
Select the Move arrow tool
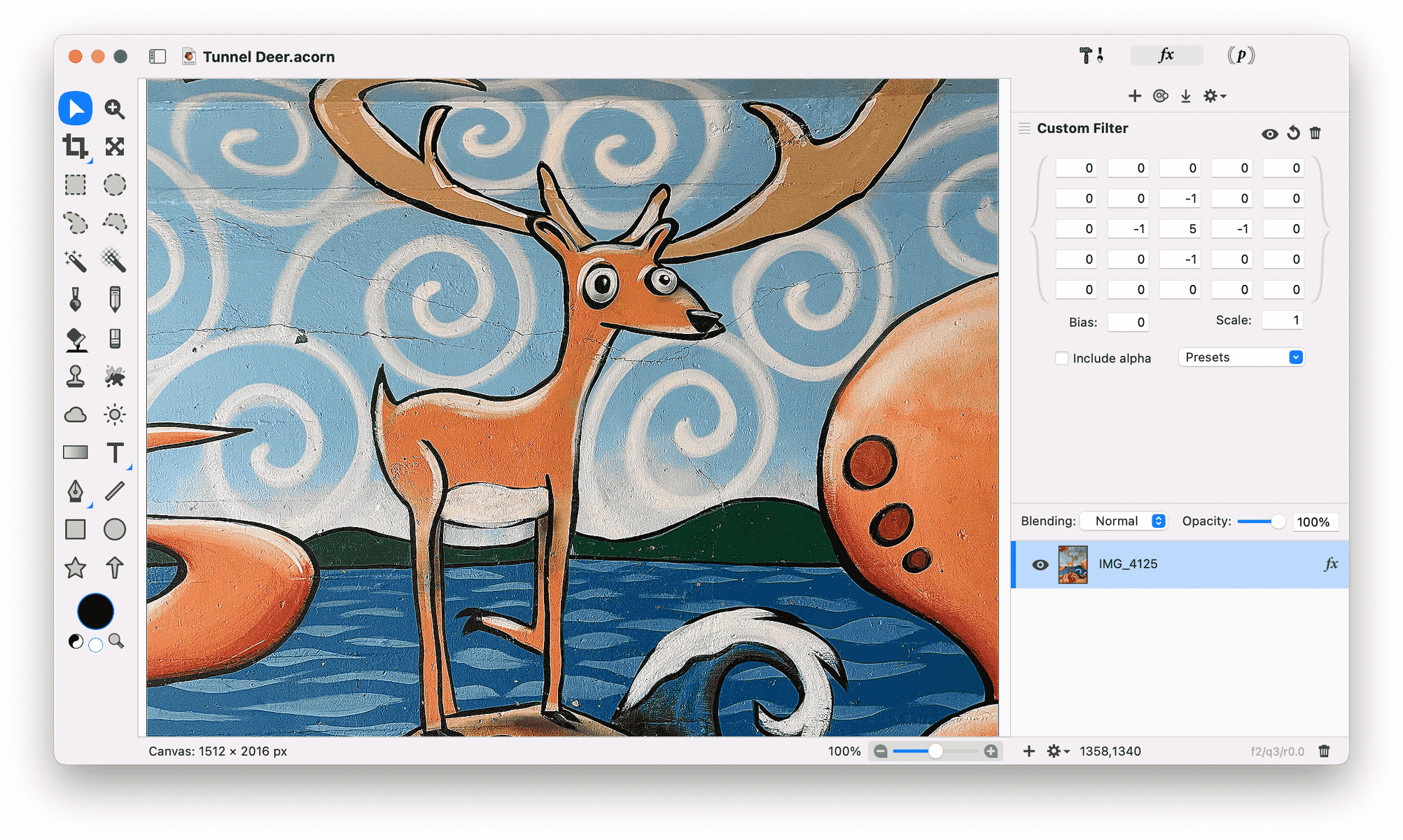pyautogui.click(x=76, y=108)
